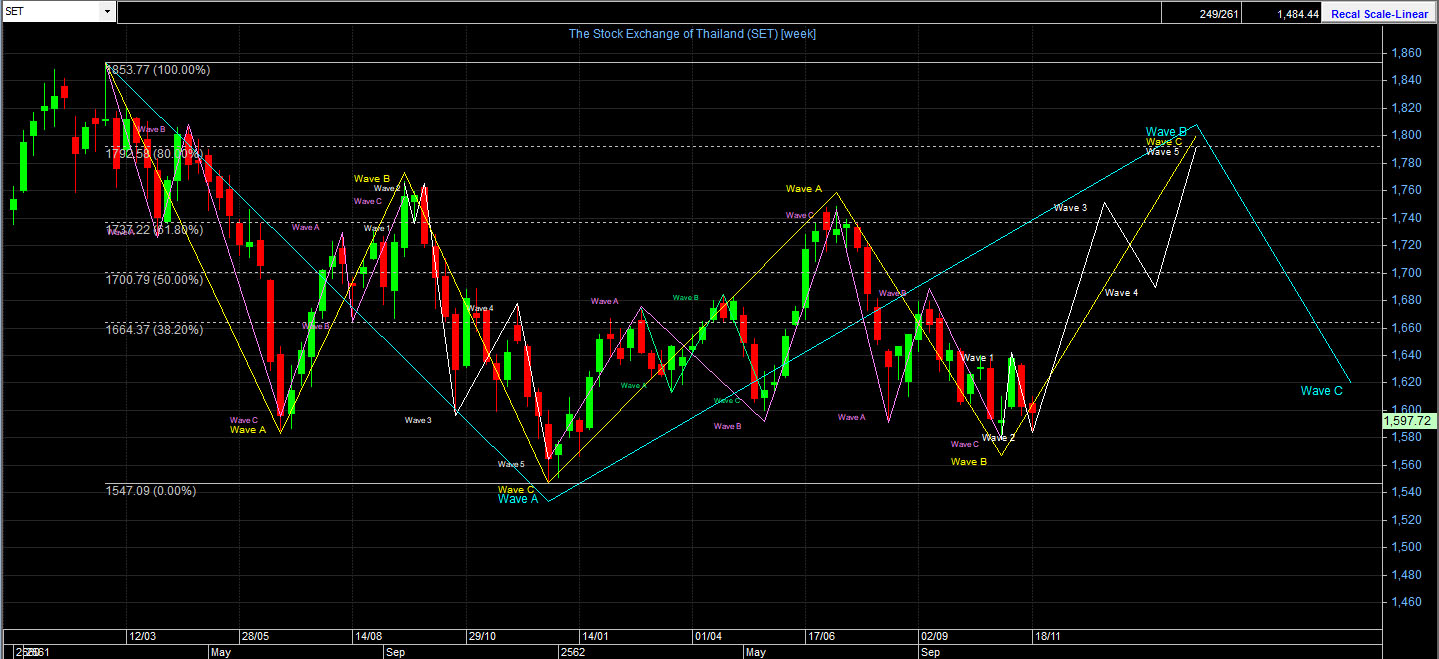The height and width of the screenshot is (659, 1439).
Task: Click the 01/04 date label
Action: click(708, 636)
